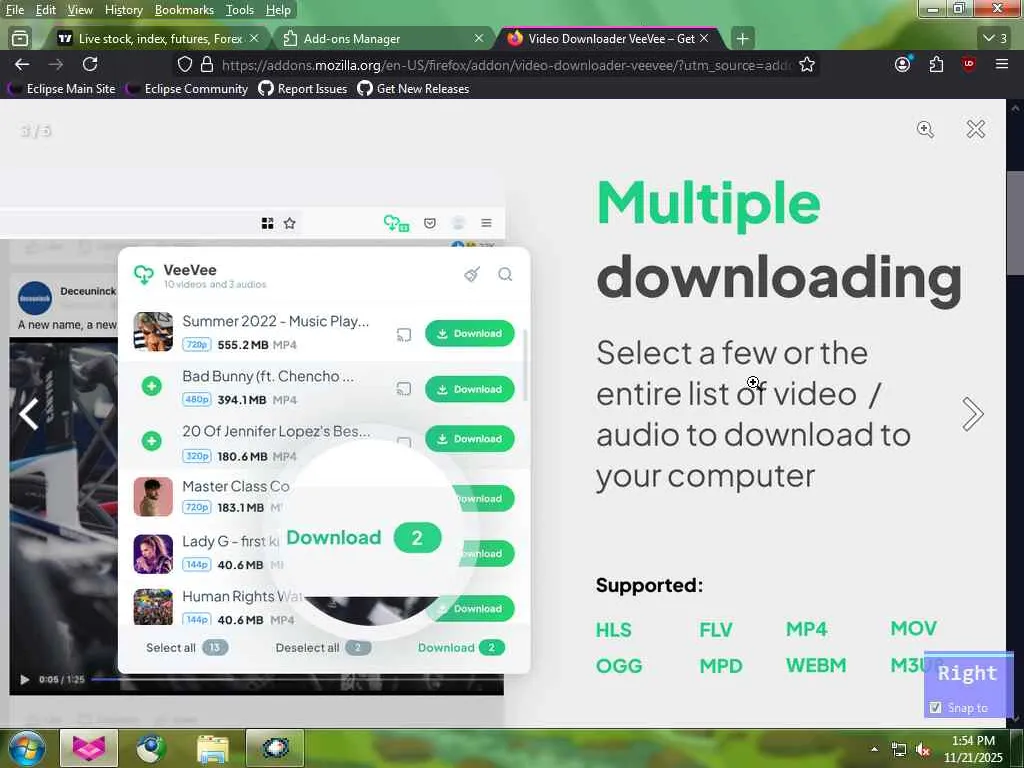Open the Edit menu

(x=45, y=10)
